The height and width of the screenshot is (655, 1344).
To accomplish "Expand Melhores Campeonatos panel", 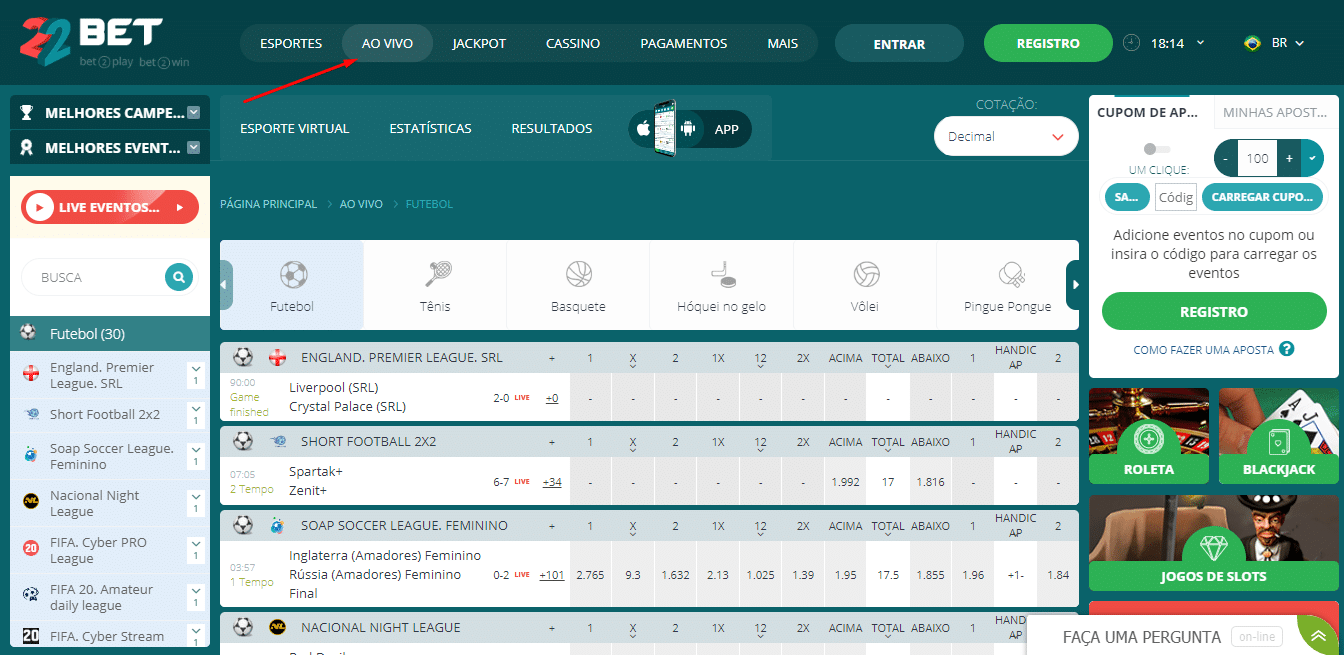I will click(x=194, y=113).
